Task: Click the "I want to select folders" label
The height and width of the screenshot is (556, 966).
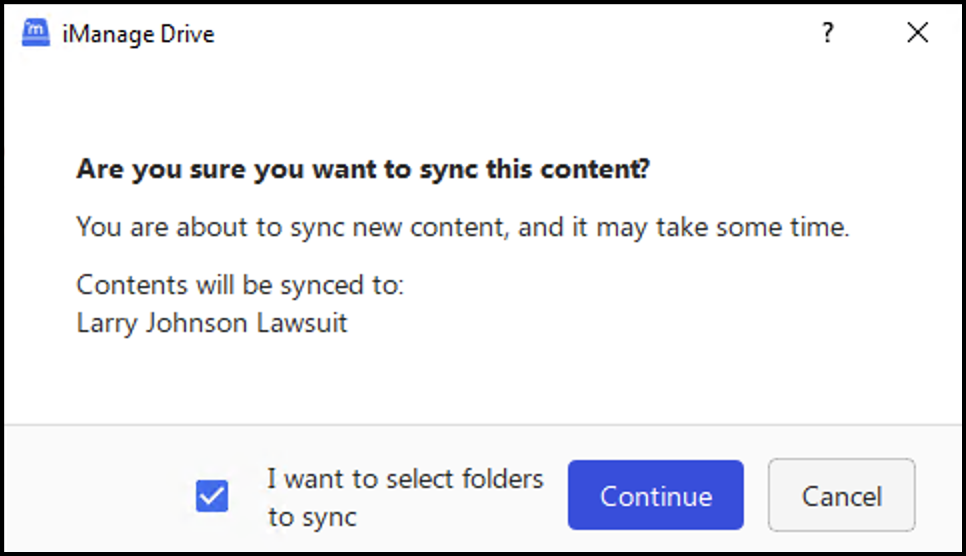Action: click(x=405, y=479)
